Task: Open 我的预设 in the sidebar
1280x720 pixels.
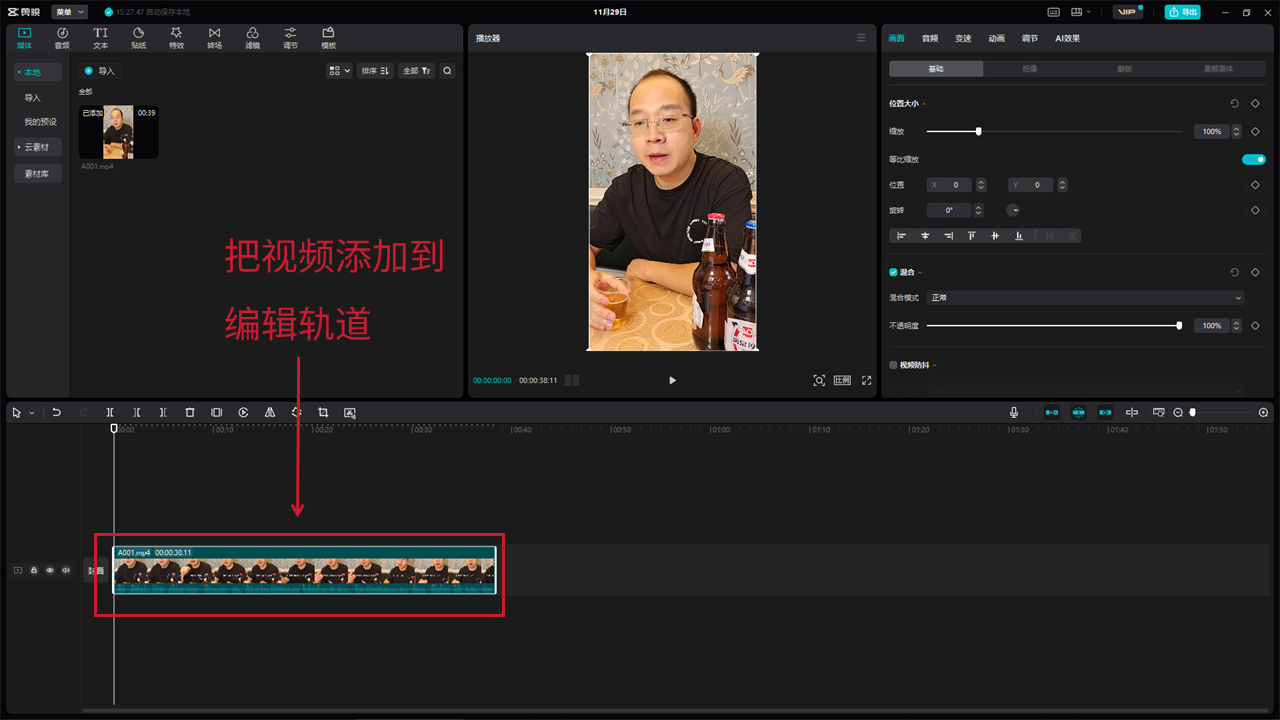Action: click(x=40, y=122)
